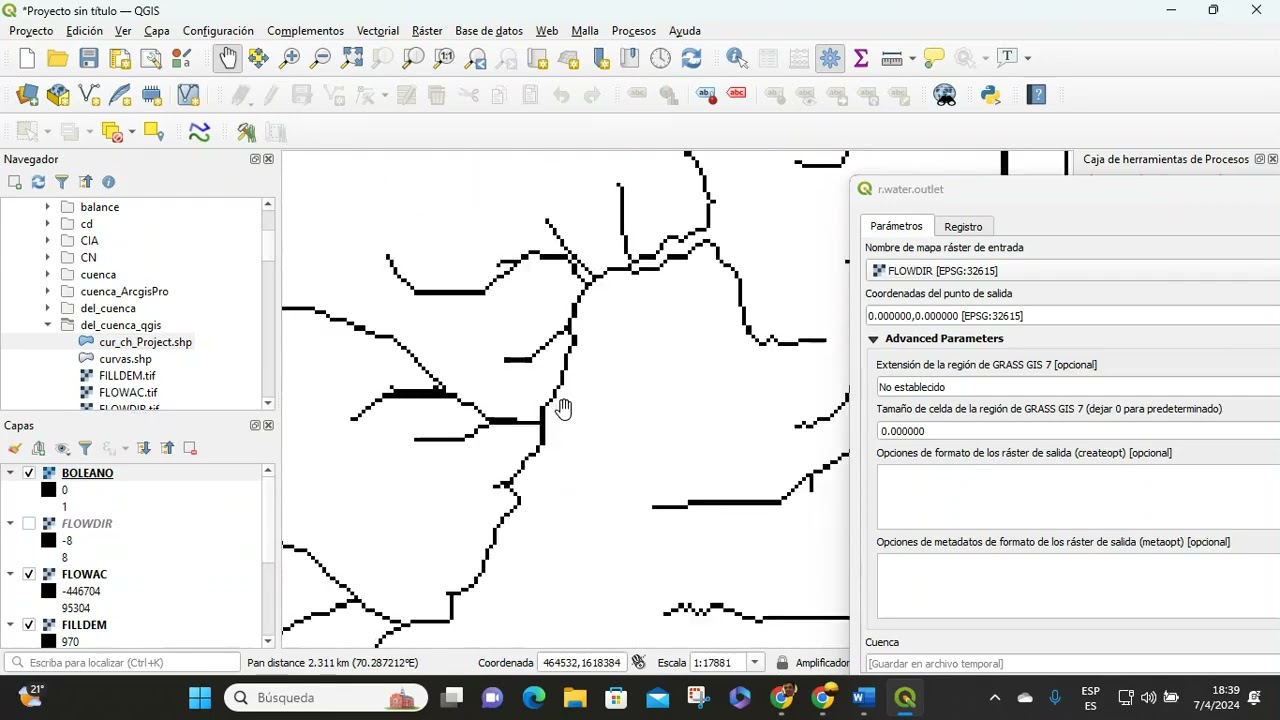Viewport: 1280px width, 720px height.
Task: Save the project with the floppy disk icon
Action: click(89, 58)
